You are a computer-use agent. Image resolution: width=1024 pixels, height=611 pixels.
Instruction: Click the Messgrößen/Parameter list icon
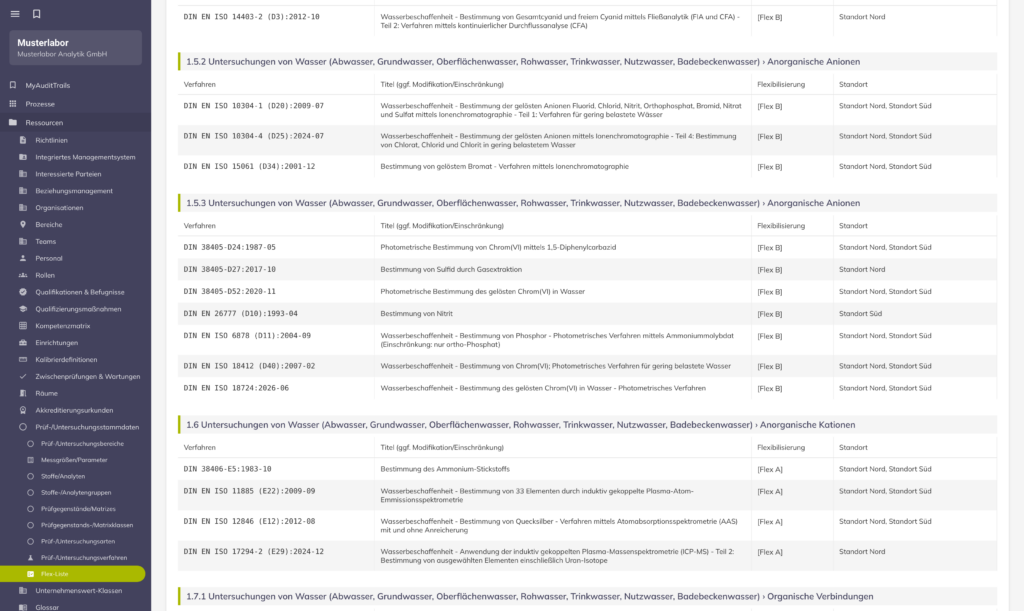coord(30,460)
